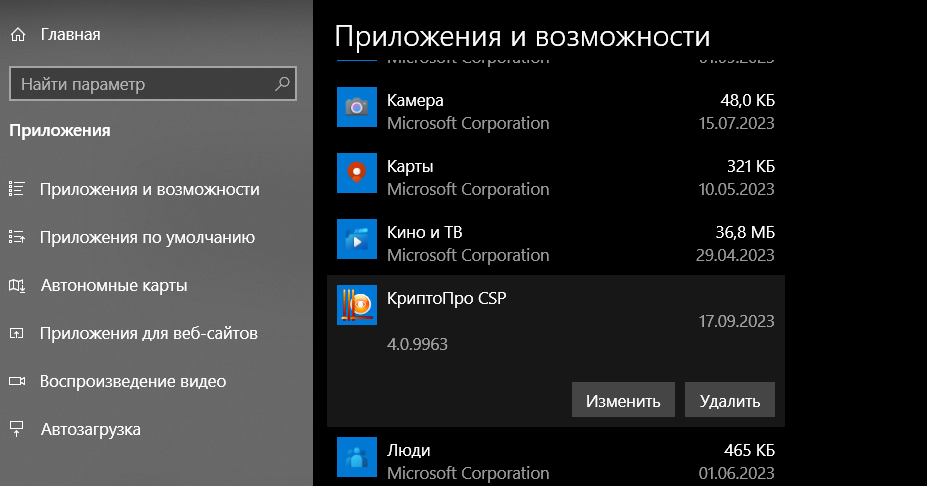Click the magnifier search icon
The image size is (927, 486).
click(x=283, y=83)
